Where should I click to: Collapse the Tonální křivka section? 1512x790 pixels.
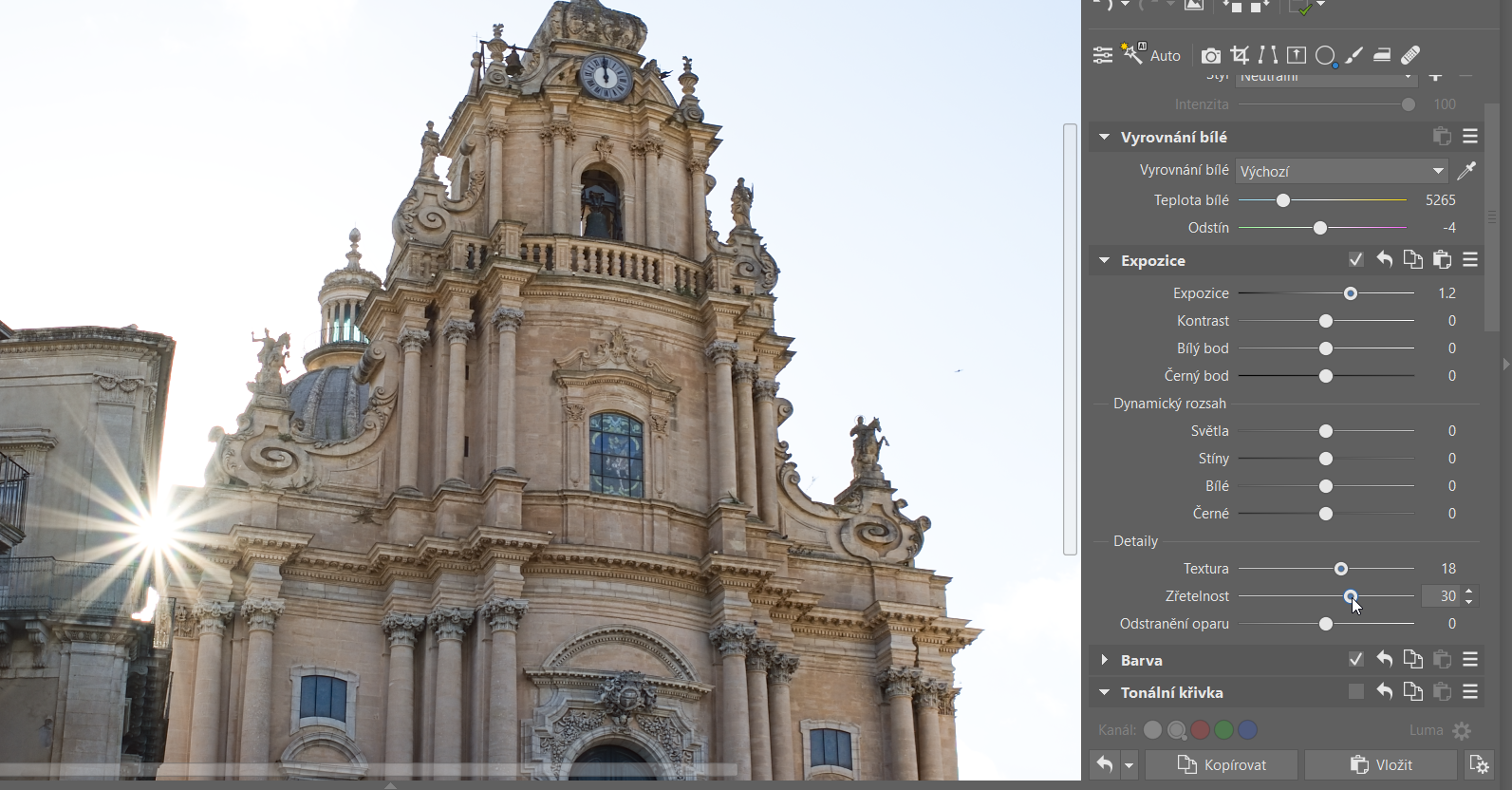pyautogui.click(x=1104, y=692)
